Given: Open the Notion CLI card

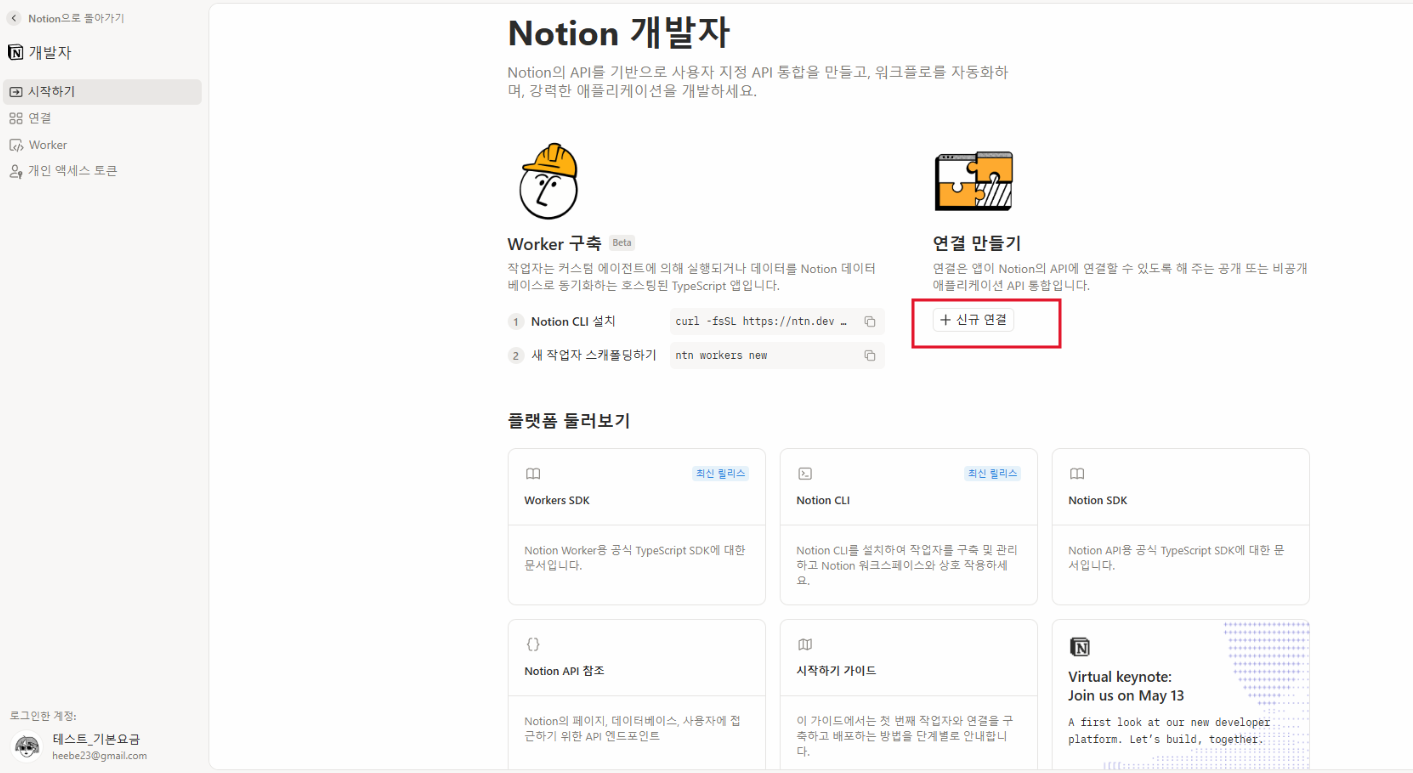Looking at the screenshot, I should point(909,527).
